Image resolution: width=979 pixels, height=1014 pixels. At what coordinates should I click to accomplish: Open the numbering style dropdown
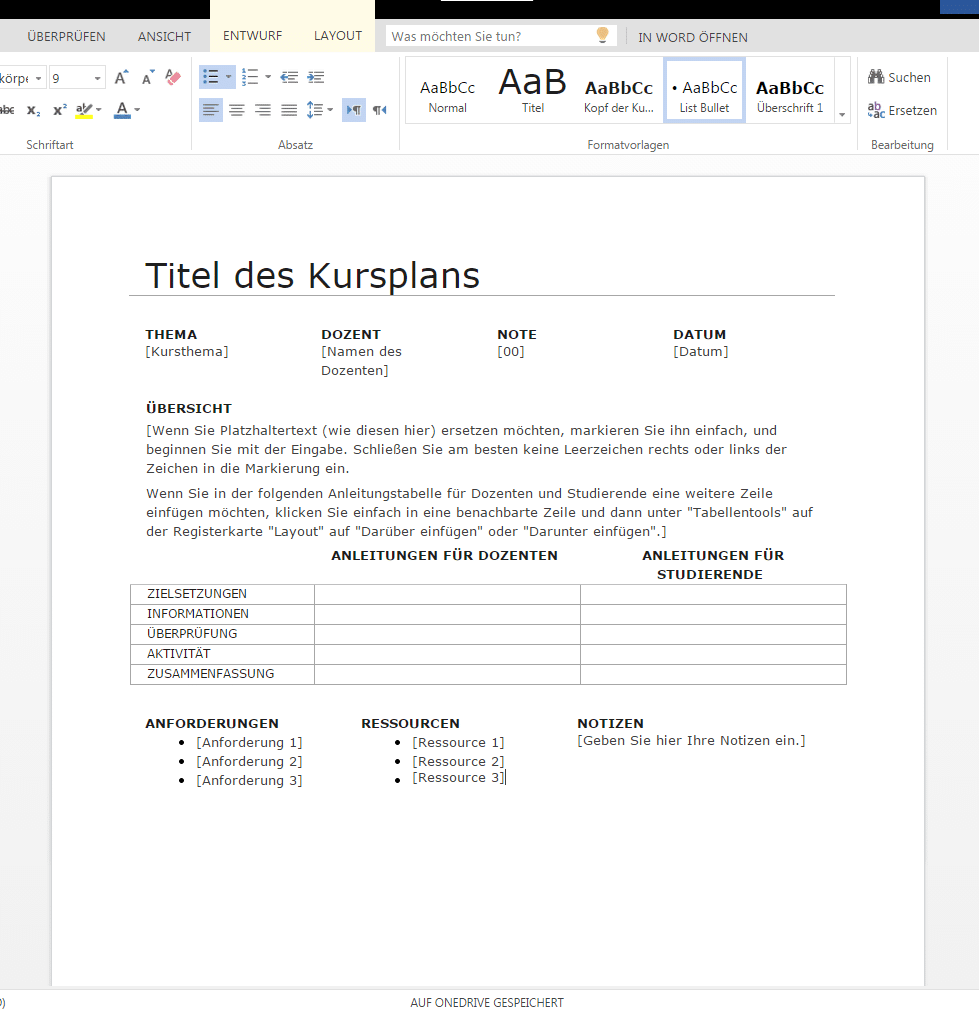click(268, 77)
